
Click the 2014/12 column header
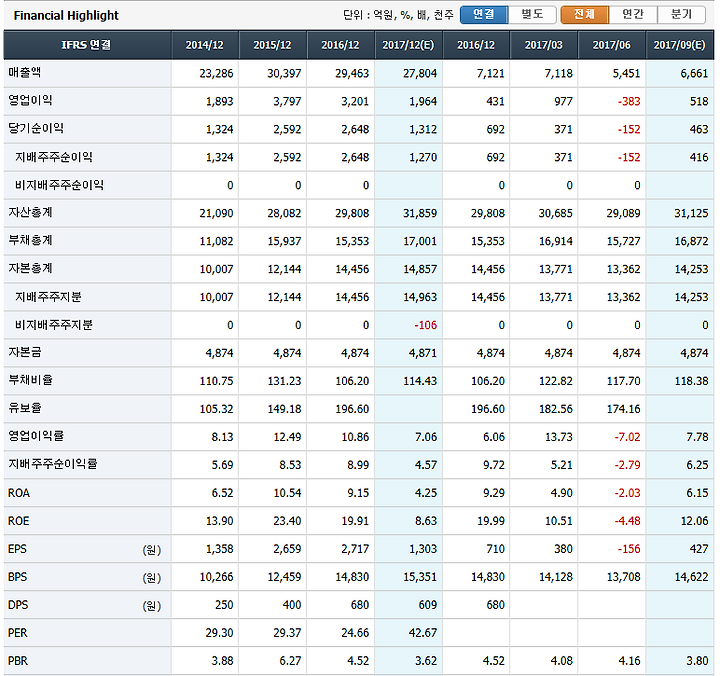coord(204,45)
